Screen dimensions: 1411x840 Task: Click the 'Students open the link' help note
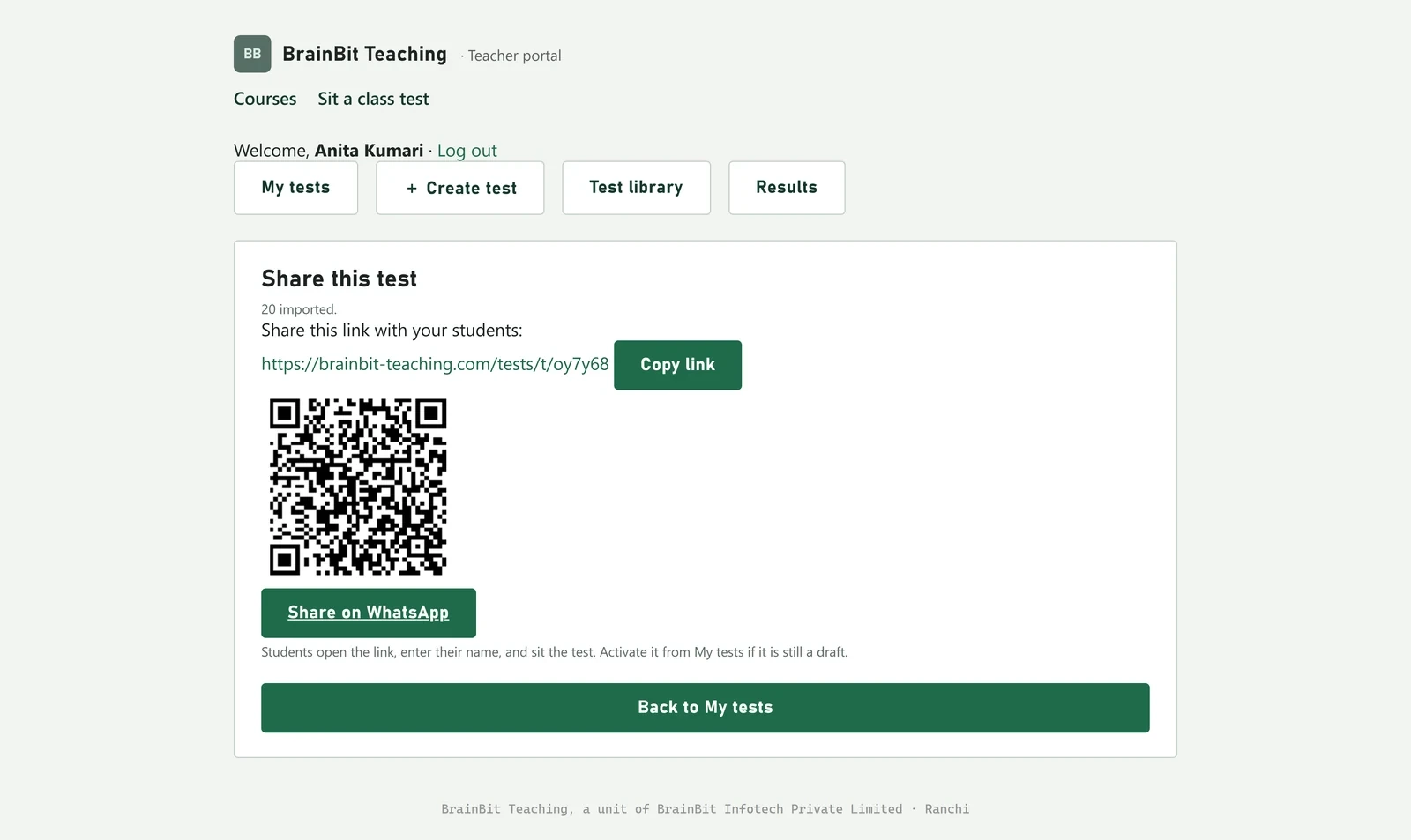[x=554, y=652]
